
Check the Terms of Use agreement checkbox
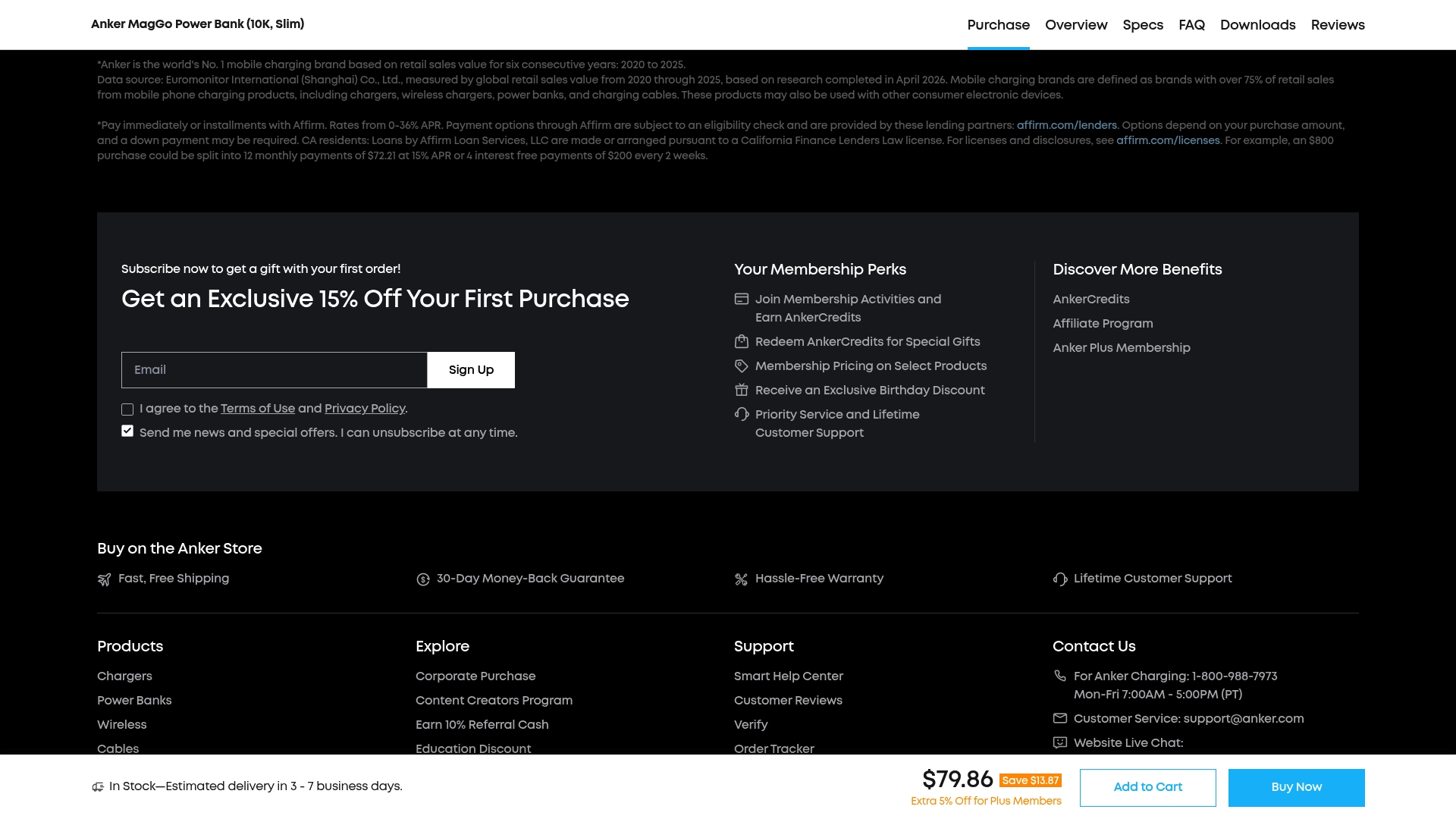[127, 409]
